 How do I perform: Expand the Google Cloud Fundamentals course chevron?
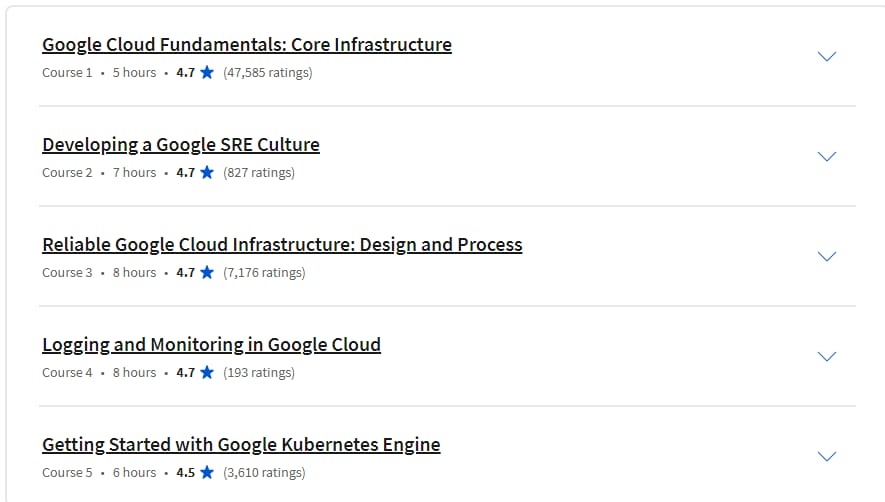pyautogui.click(x=827, y=57)
